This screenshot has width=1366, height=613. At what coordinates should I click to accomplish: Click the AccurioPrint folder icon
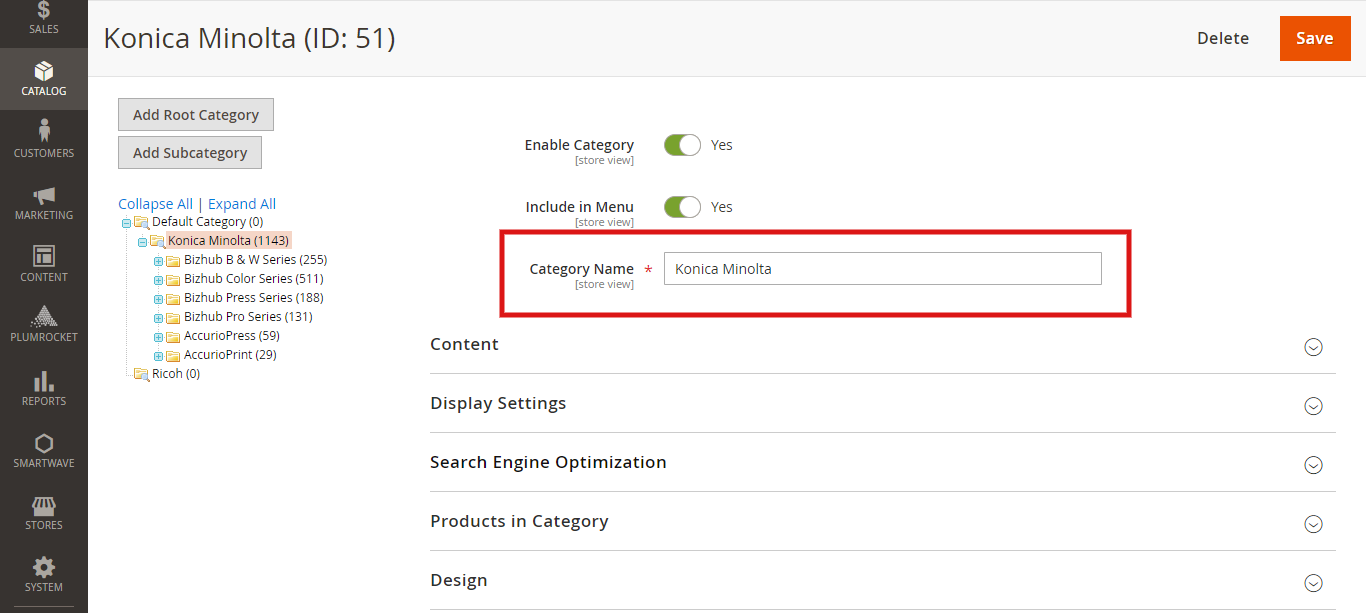click(173, 355)
